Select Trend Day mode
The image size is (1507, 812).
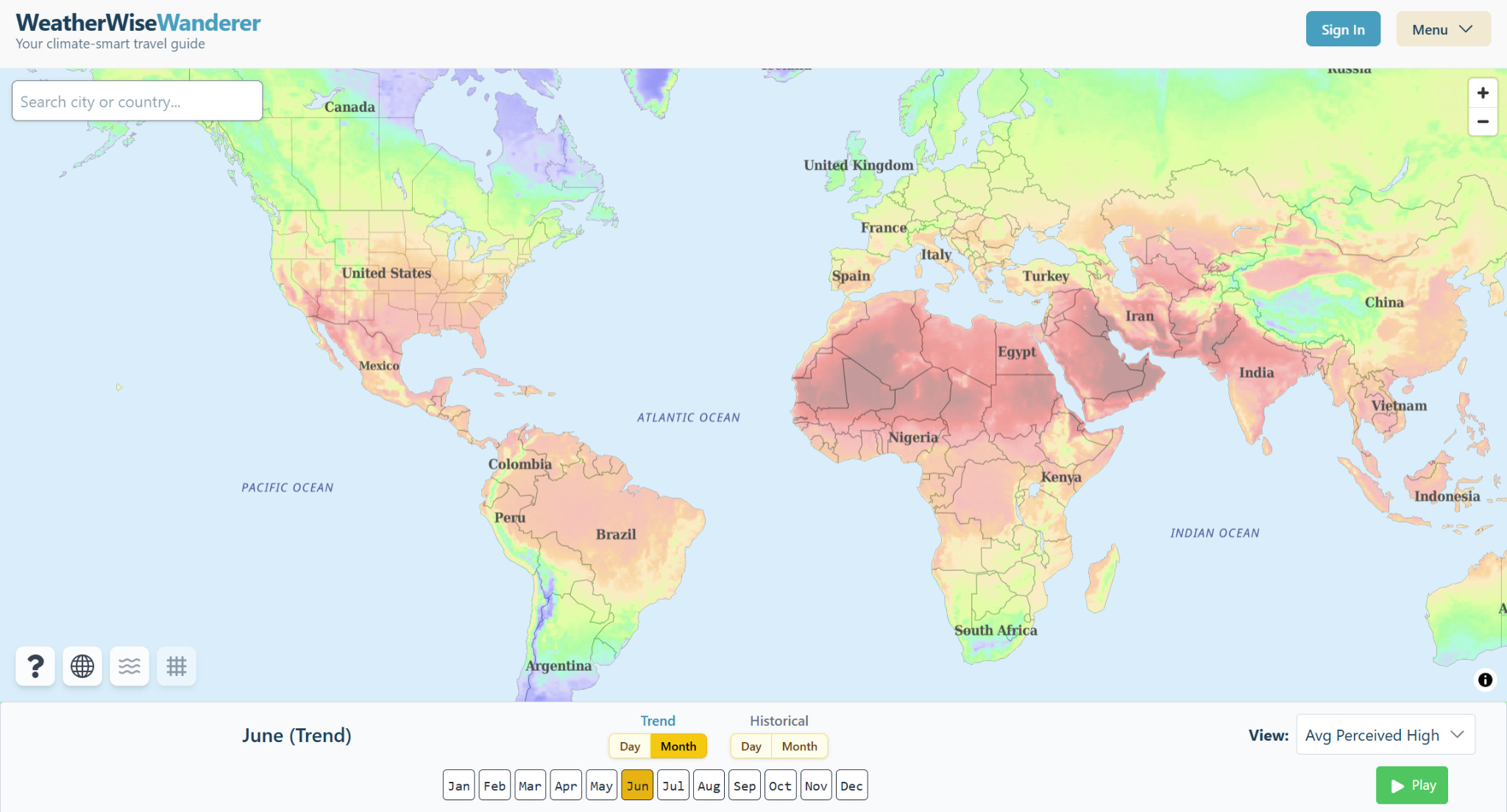[630, 747]
